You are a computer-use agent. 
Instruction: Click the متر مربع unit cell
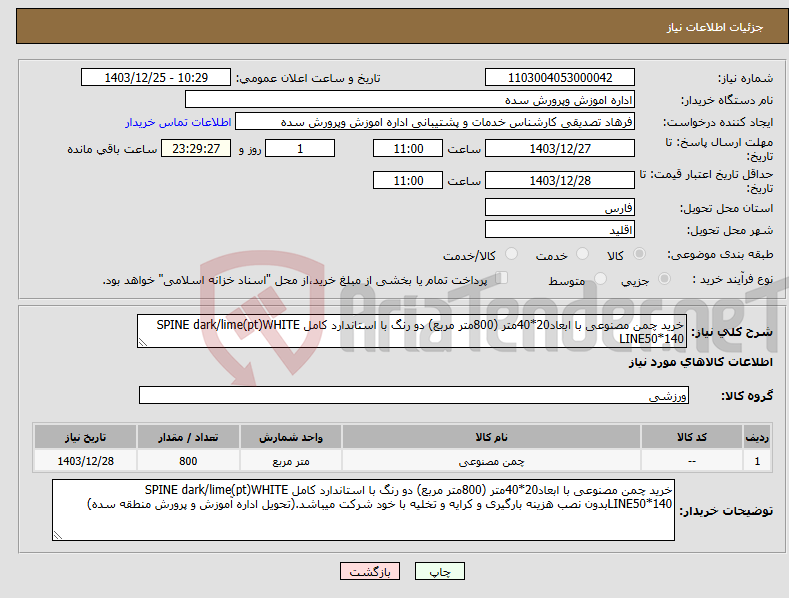pyautogui.click(x=291, y=461)
